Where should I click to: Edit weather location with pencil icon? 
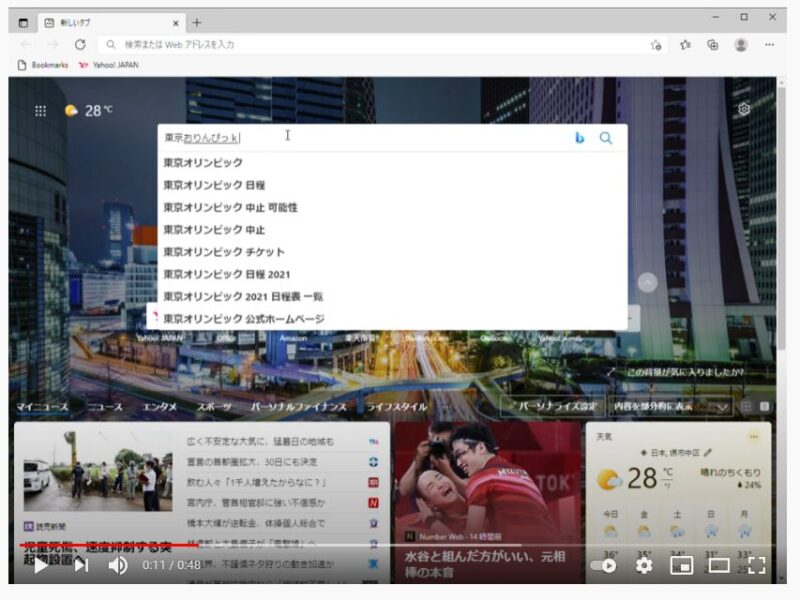(x=708, y=453)
